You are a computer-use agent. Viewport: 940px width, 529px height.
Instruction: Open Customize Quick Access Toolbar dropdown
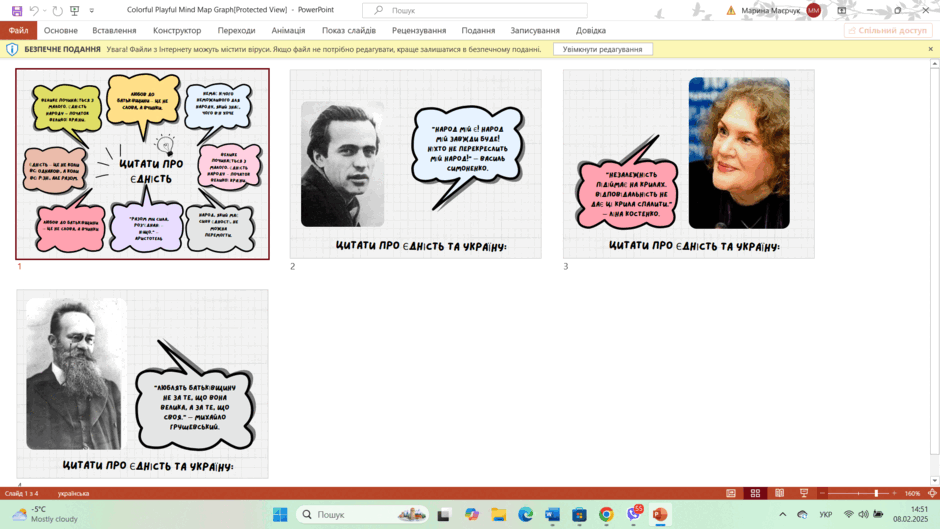(92, 11)
